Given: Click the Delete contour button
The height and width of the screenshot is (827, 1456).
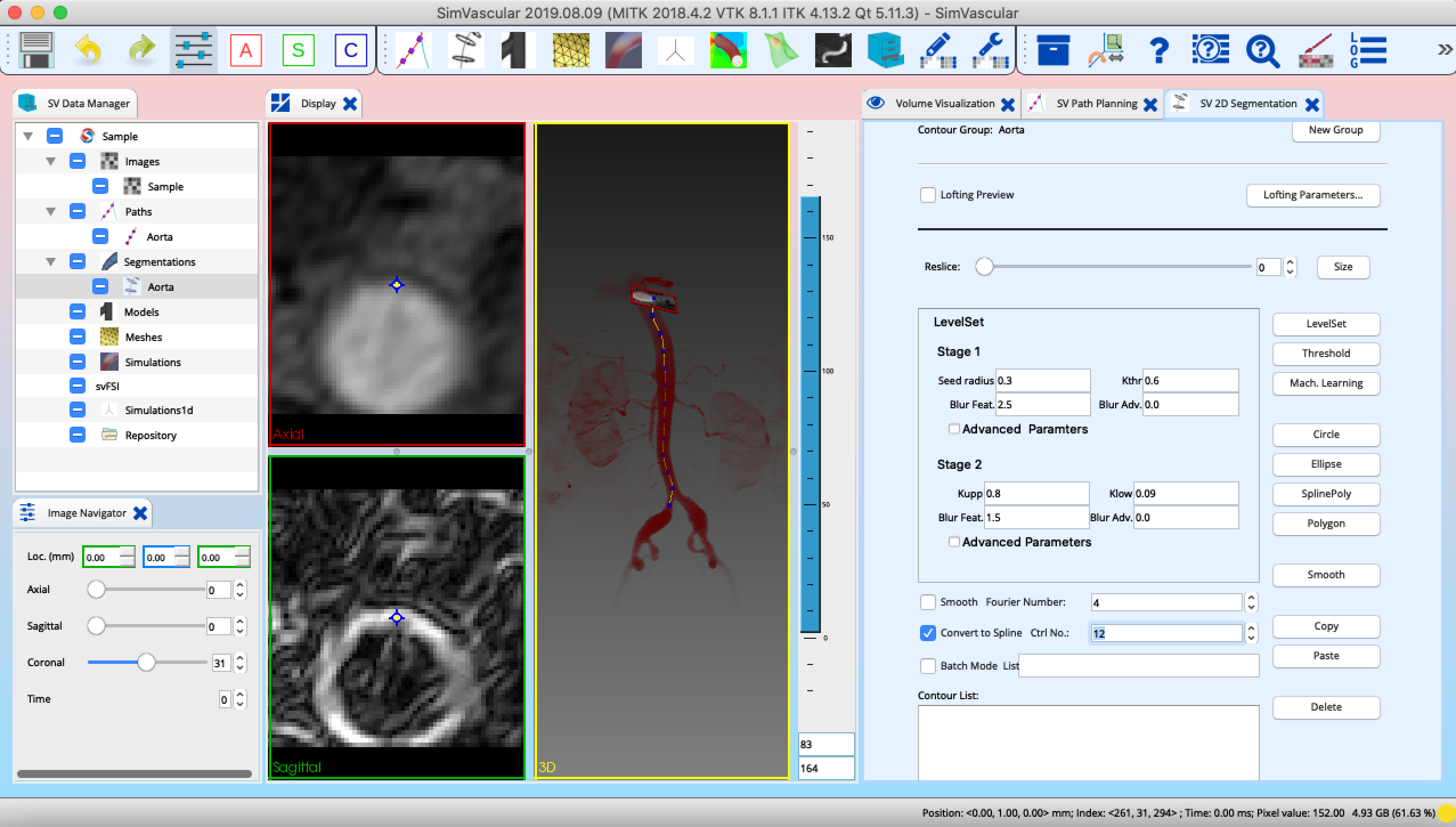Looking at the screenshot, I should 1326,707.
